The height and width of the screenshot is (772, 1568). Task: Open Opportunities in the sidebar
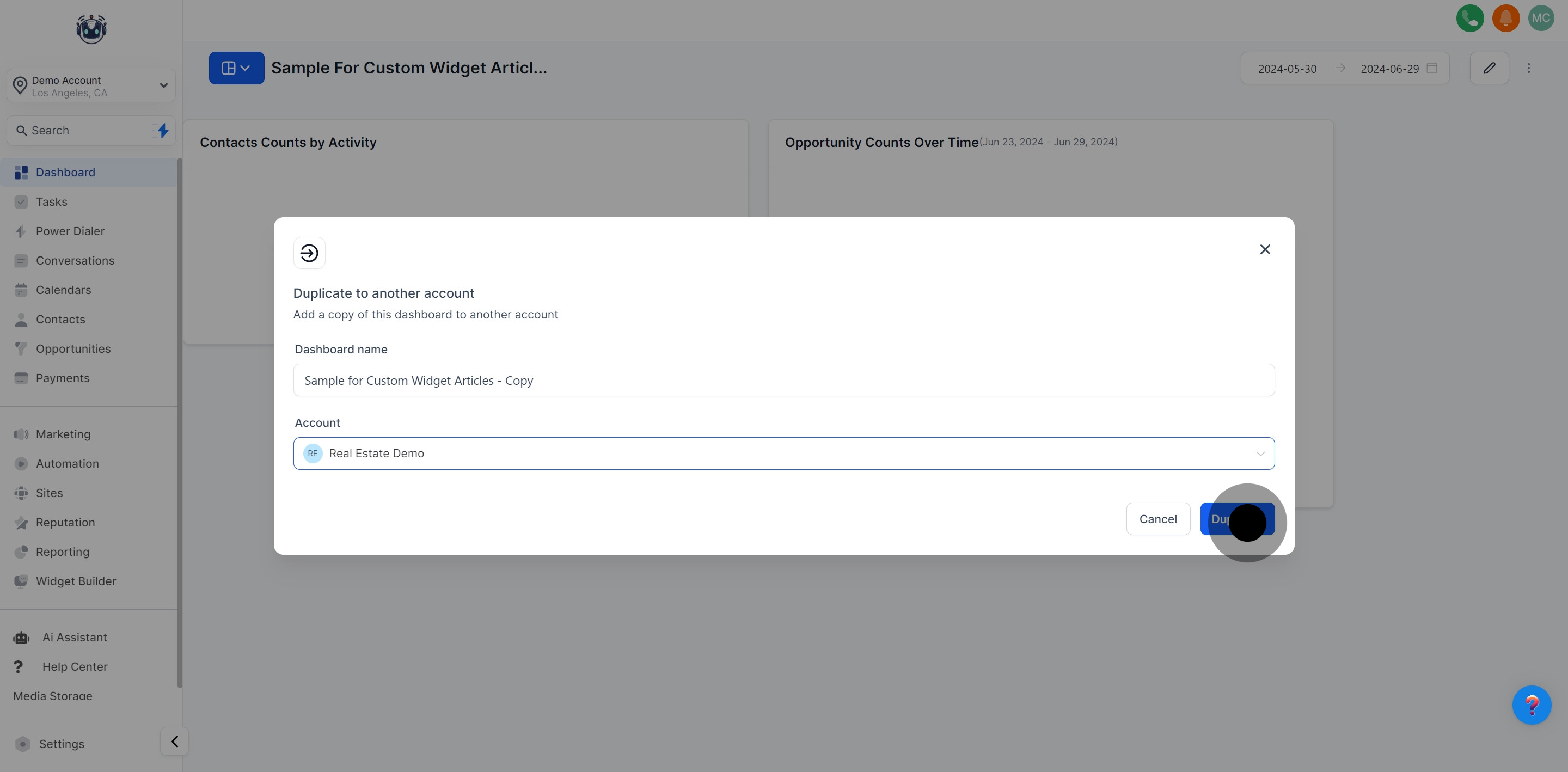(x=73, y=349)
